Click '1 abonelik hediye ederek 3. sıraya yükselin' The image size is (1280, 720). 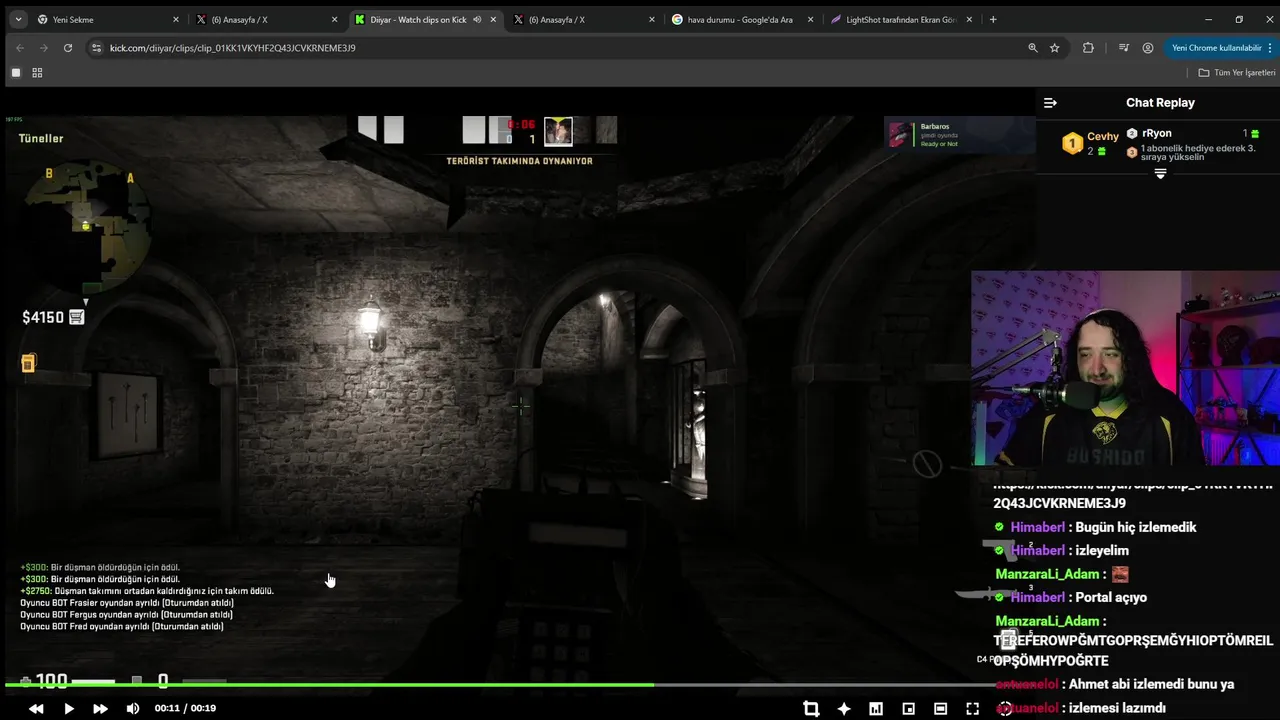[1197, 152]
